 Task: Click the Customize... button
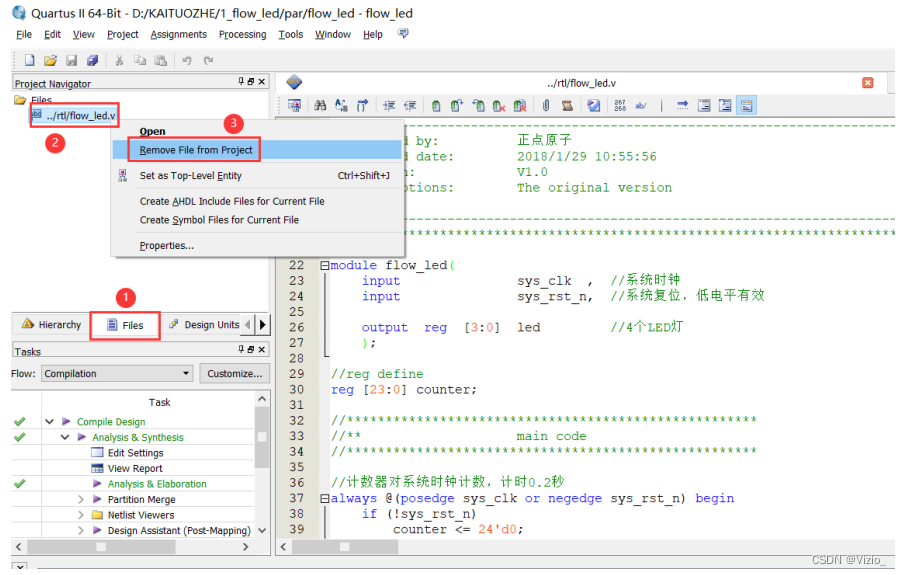click(235, 374)
